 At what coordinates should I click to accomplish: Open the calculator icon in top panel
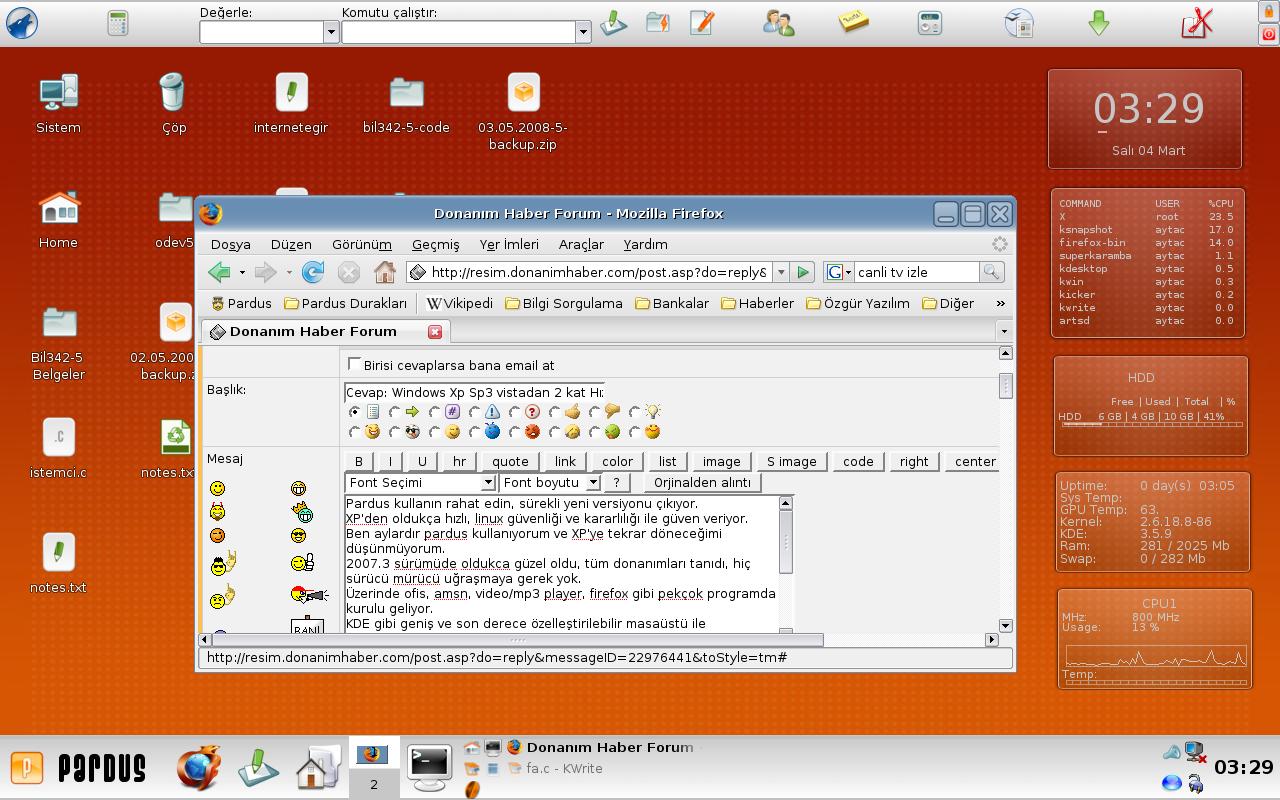tap(118, 23)
